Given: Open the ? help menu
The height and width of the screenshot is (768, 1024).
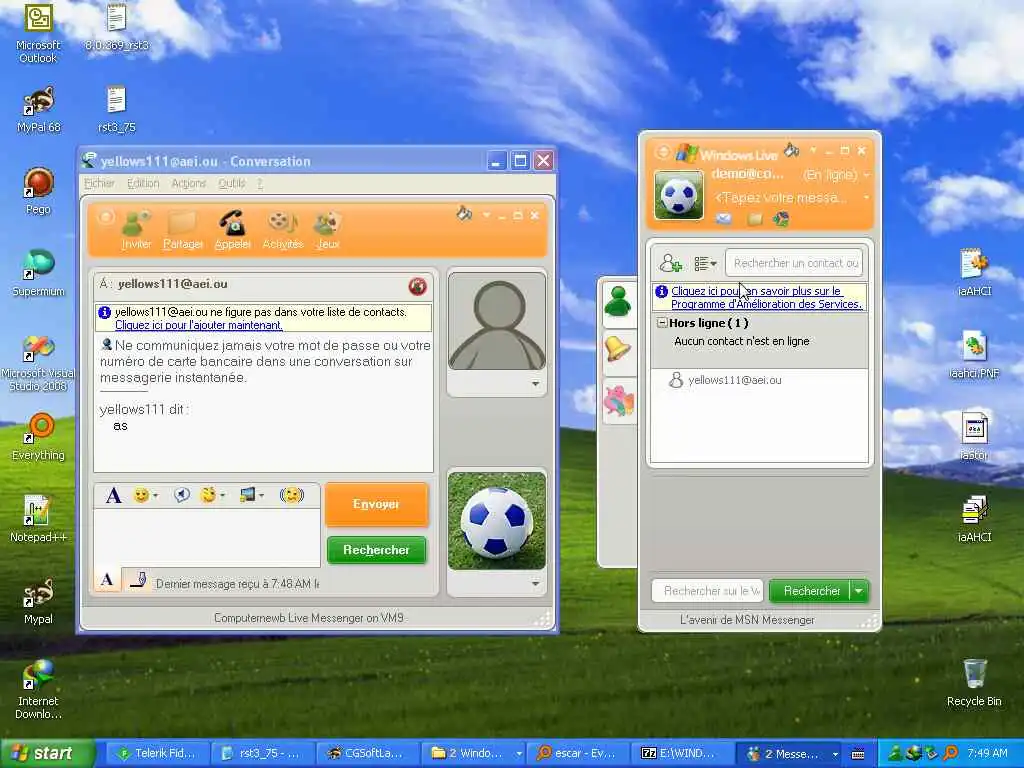Looking at the screenshot, I should click(260, 184).
